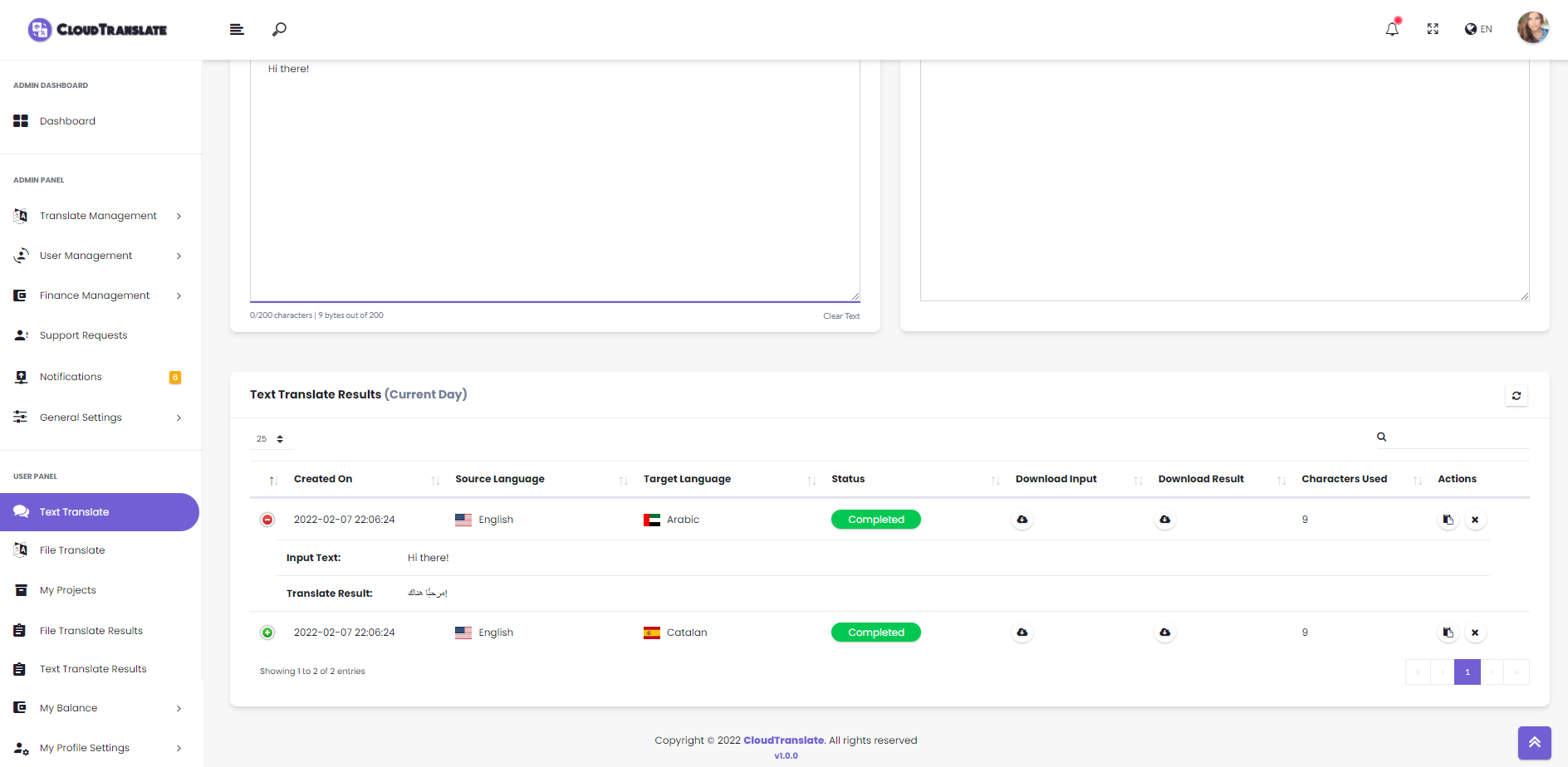Select page 1 in pagination

pyautogui.click(x=1467, y=672)
